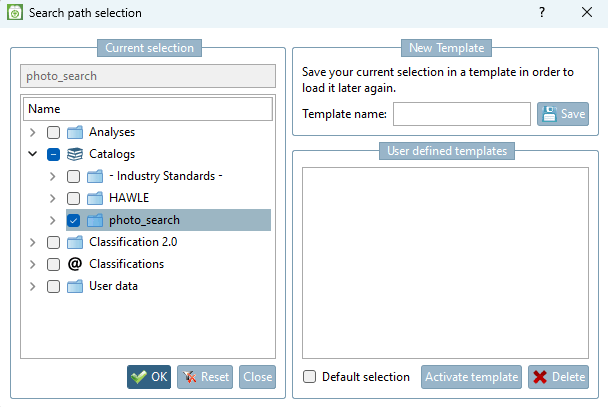The image size is (608, 407).
Task: Collapse the Catalogs tree node
Action: [x=33, y=154]
